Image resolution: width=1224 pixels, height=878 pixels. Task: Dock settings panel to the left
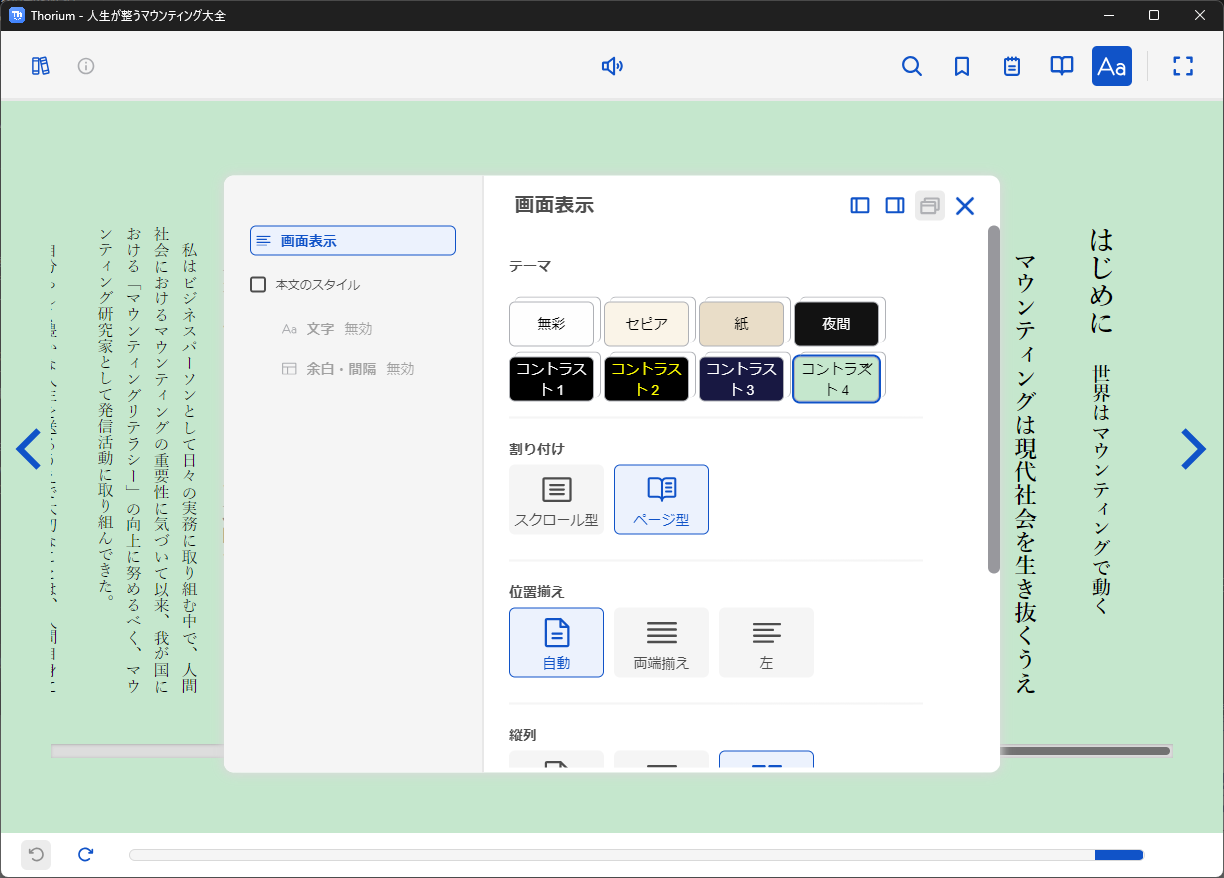860,205
